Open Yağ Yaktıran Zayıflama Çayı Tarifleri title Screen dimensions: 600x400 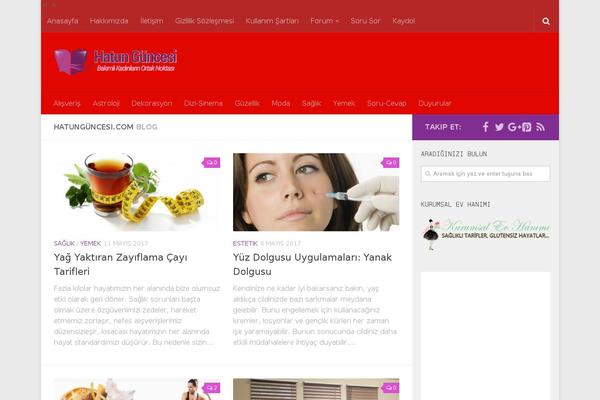121,264
